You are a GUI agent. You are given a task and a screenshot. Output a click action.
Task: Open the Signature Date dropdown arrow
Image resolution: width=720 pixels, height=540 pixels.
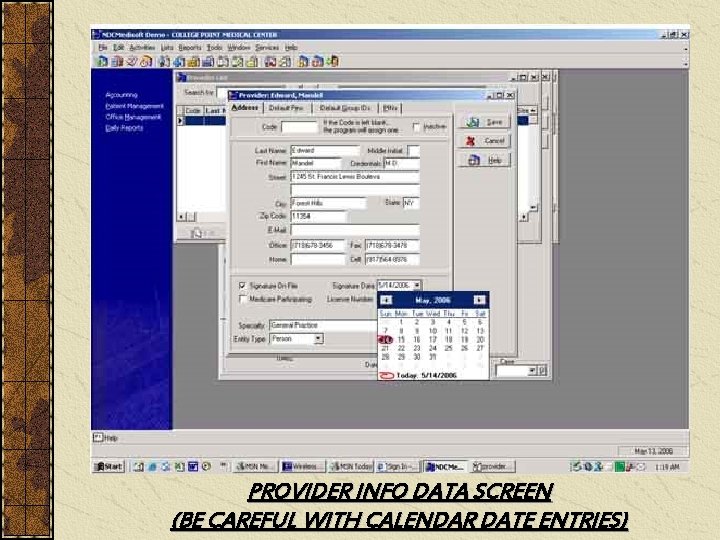[x=417, y=285]
